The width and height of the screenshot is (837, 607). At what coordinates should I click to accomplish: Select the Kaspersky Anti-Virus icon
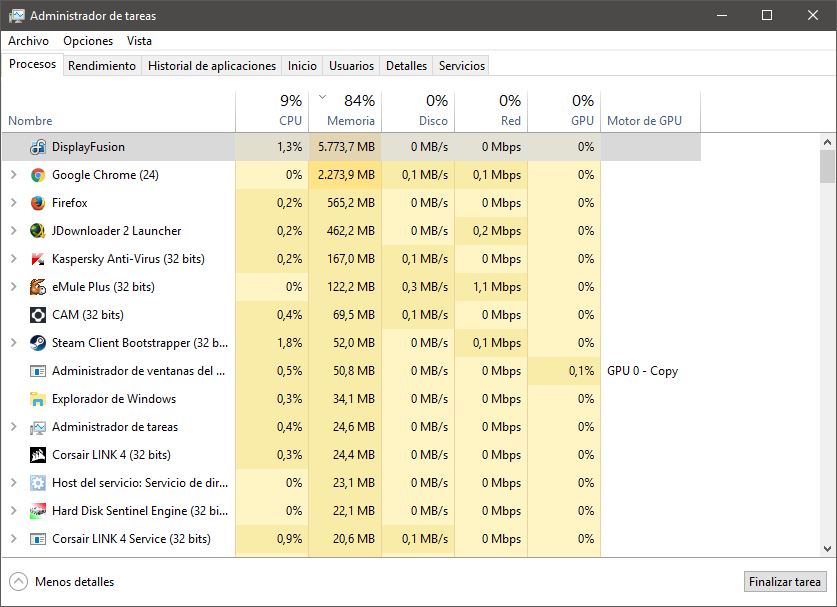click(x=38, y=259)
